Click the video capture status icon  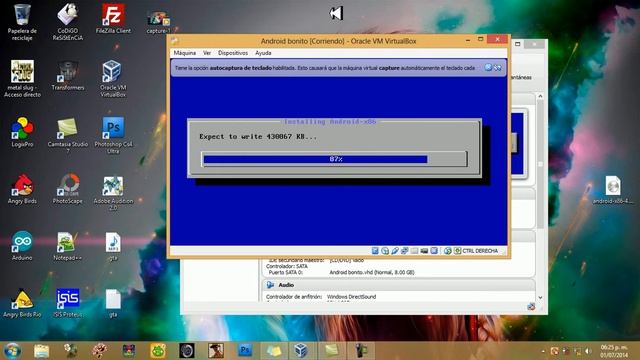click(x=424, y=251)
